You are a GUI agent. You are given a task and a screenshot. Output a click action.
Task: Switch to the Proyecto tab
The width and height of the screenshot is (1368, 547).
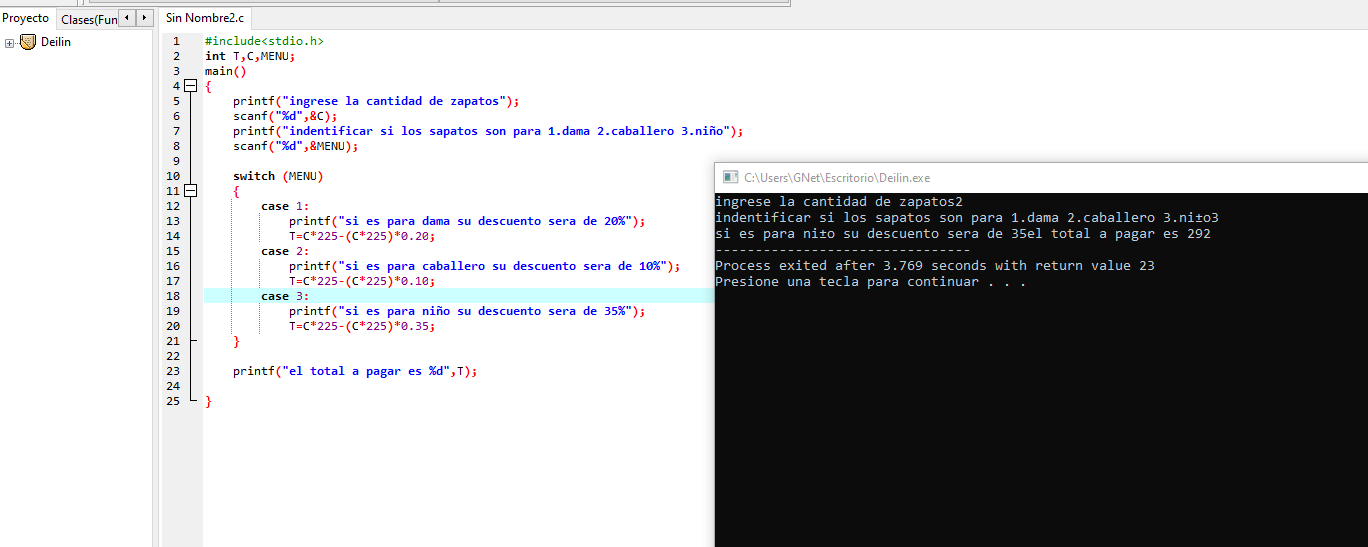click(x=26, y=18)
